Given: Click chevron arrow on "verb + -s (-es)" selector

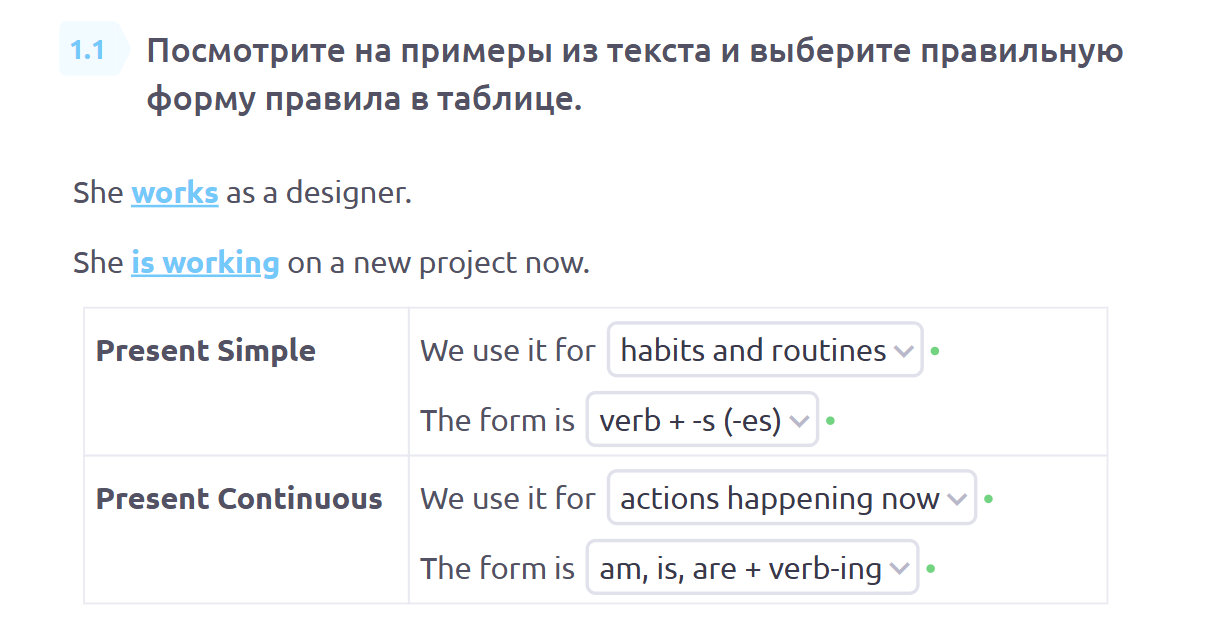Looking at the screenshot, I should 798,421.
